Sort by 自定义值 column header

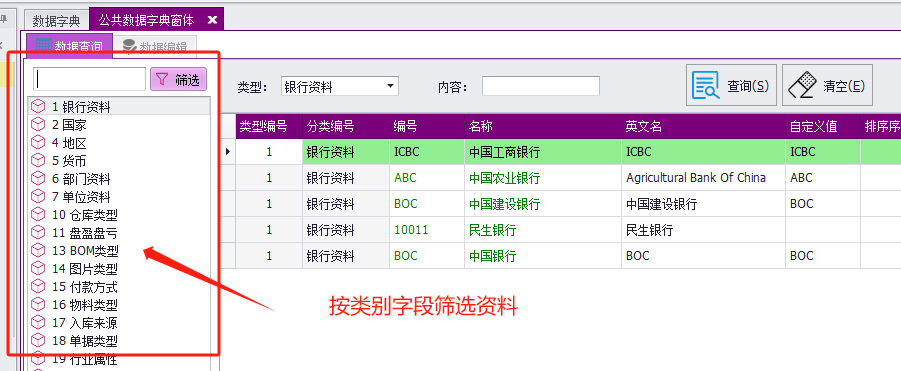823,126
